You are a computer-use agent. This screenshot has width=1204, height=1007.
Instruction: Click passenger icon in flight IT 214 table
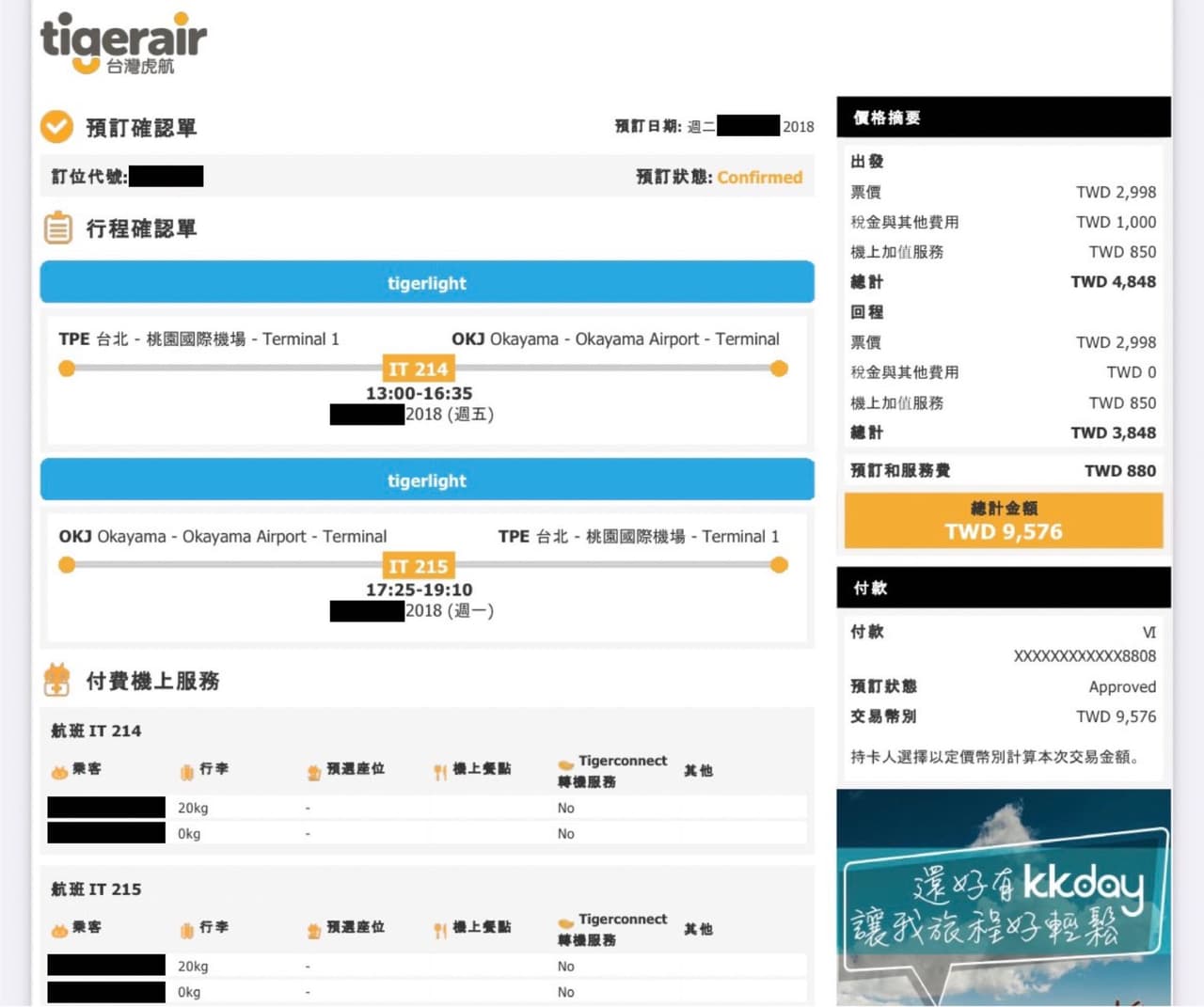click(x=59, y=771)
